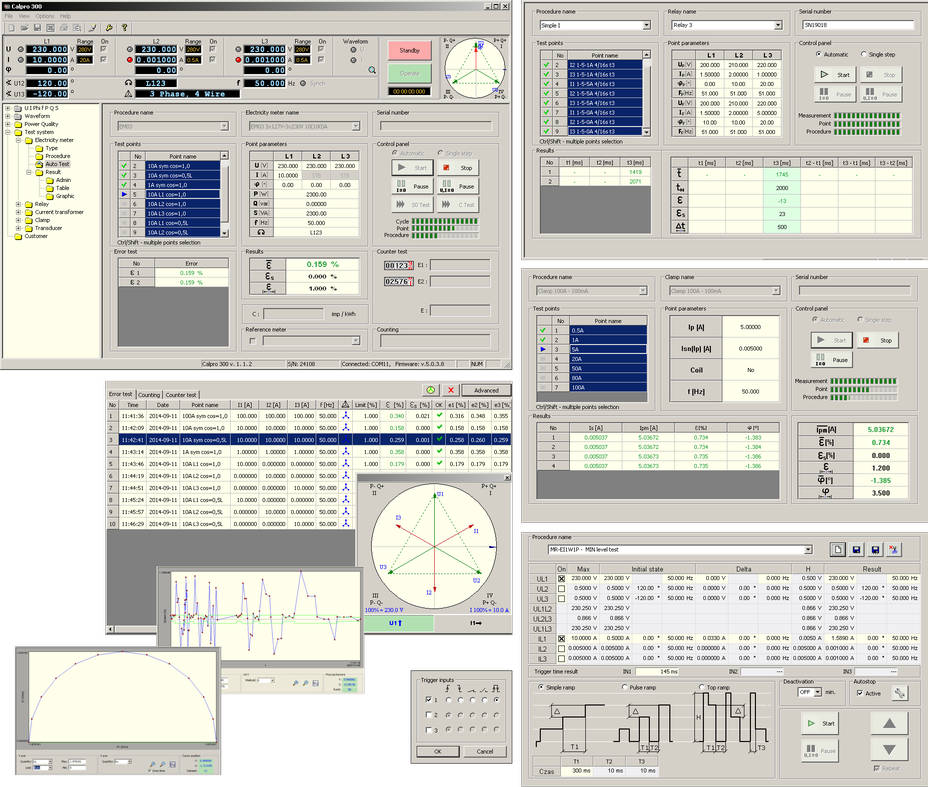Click the green Operate button

410,73
